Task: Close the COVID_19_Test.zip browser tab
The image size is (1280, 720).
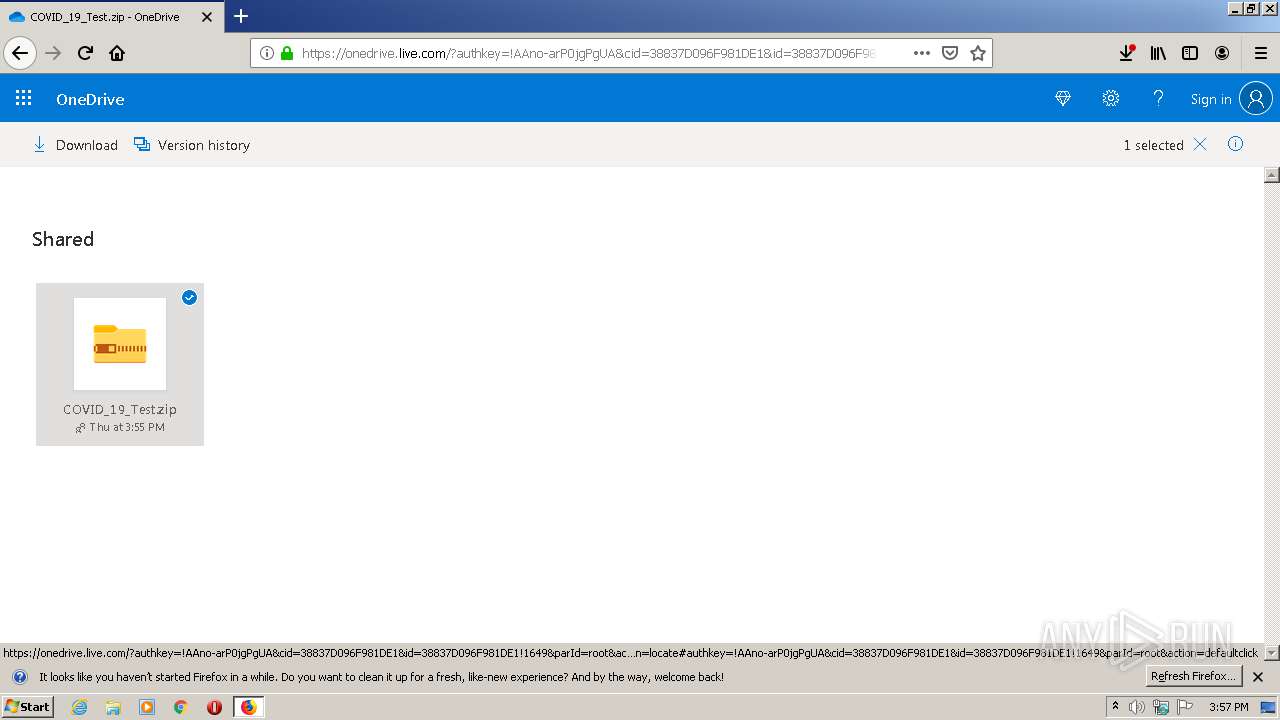Action: [207, 17]
